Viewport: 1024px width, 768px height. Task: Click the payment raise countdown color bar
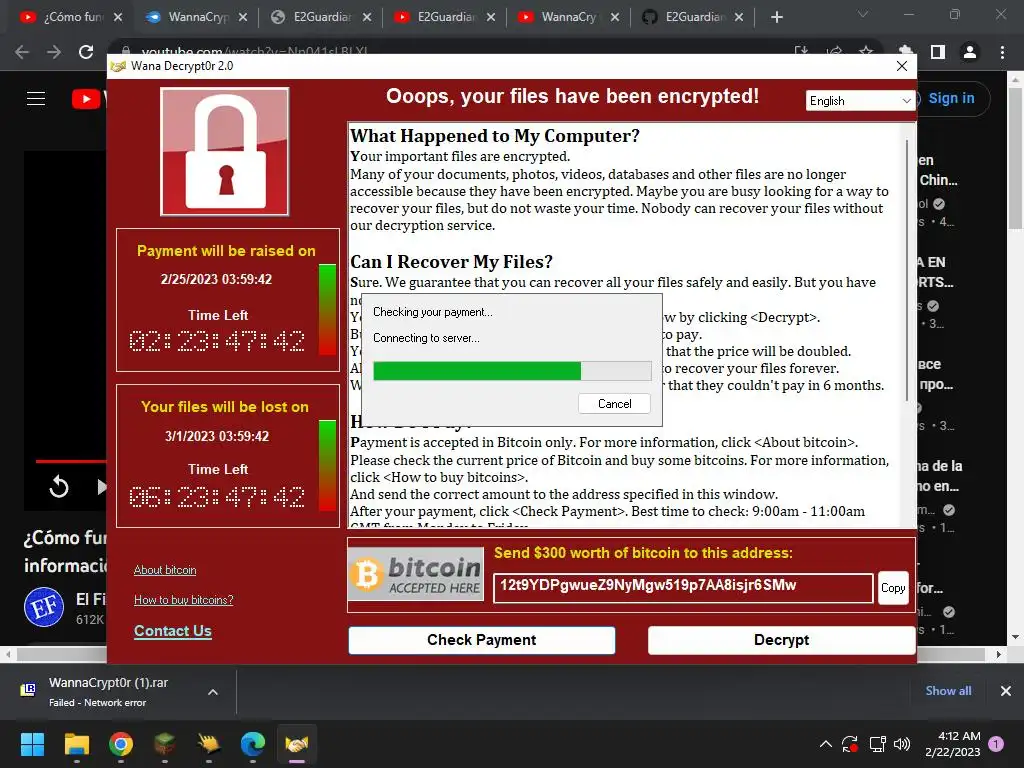coord(327,310)
